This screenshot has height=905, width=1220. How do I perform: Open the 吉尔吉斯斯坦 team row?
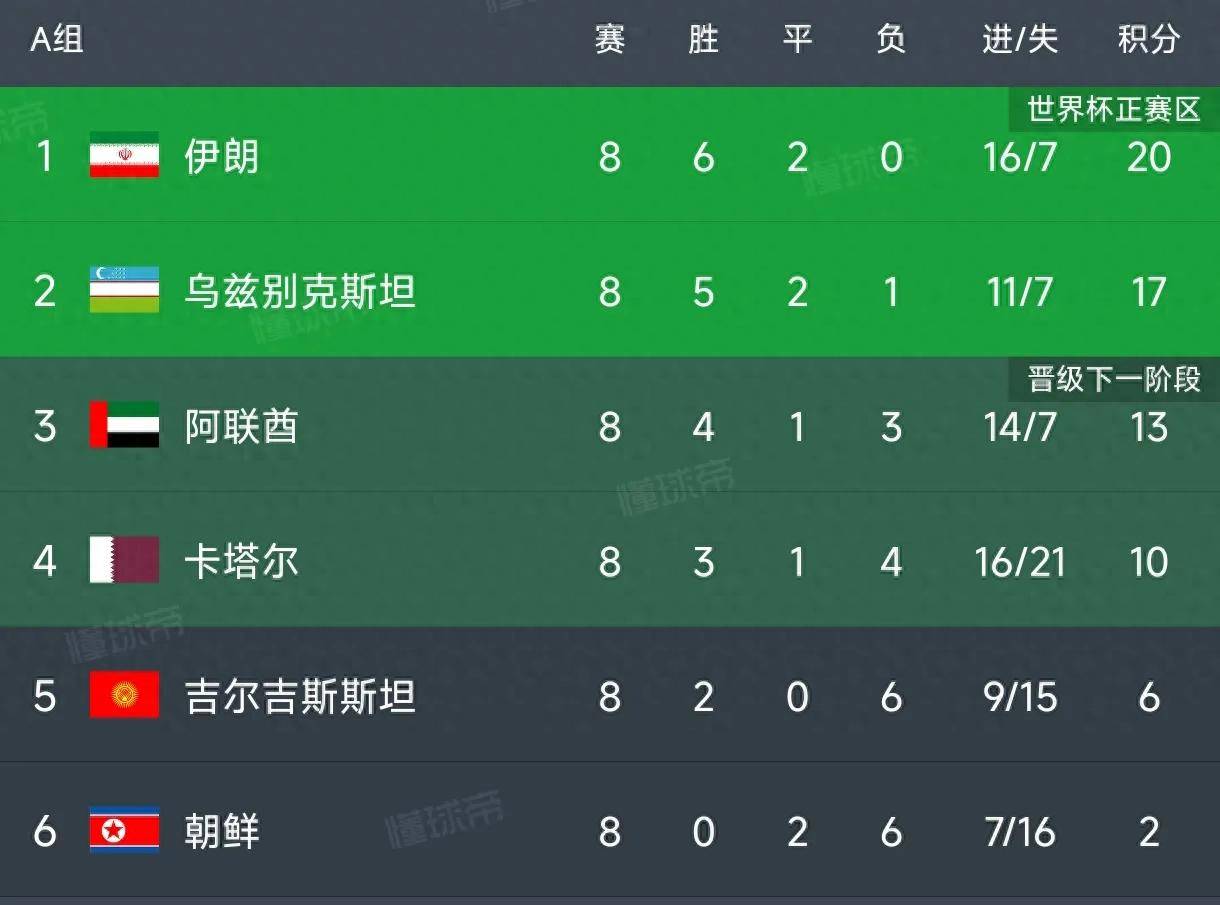(x=610, y=695)
